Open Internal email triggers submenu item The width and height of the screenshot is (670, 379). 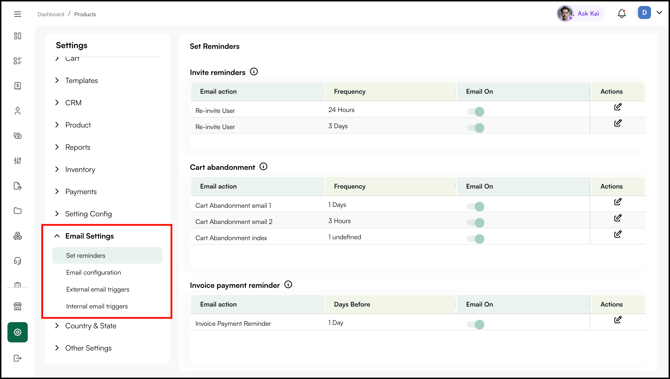point(97,306)
